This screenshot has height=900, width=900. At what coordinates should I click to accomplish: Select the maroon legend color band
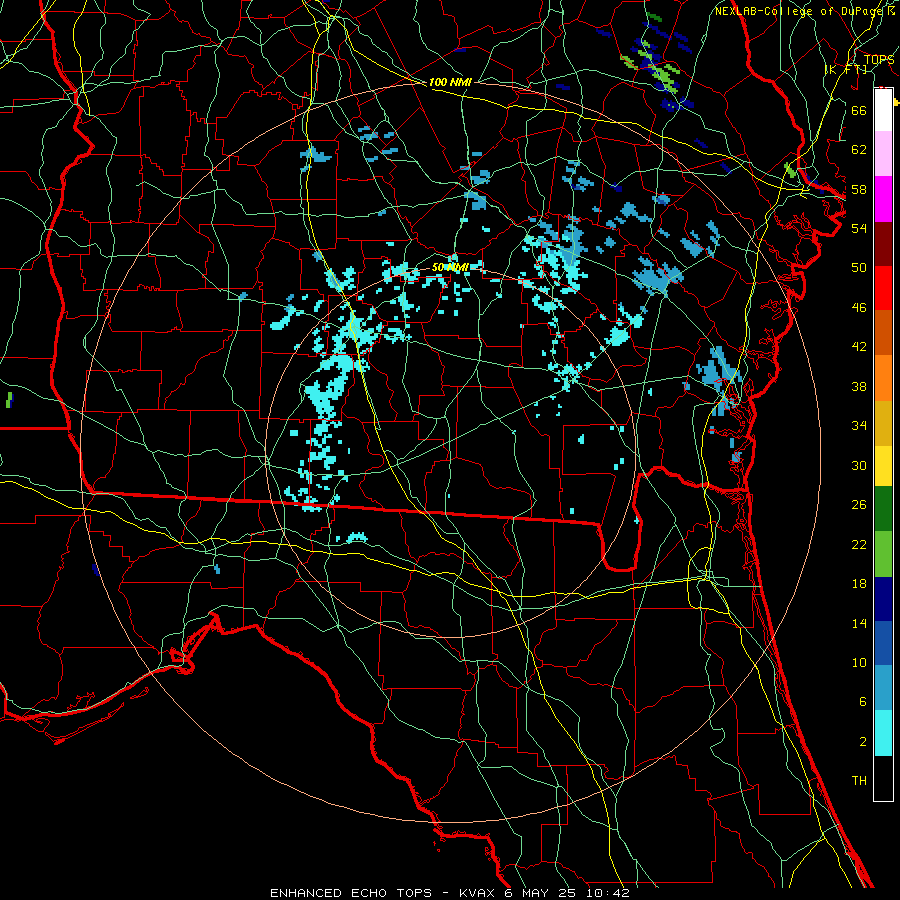coord(883,244)
